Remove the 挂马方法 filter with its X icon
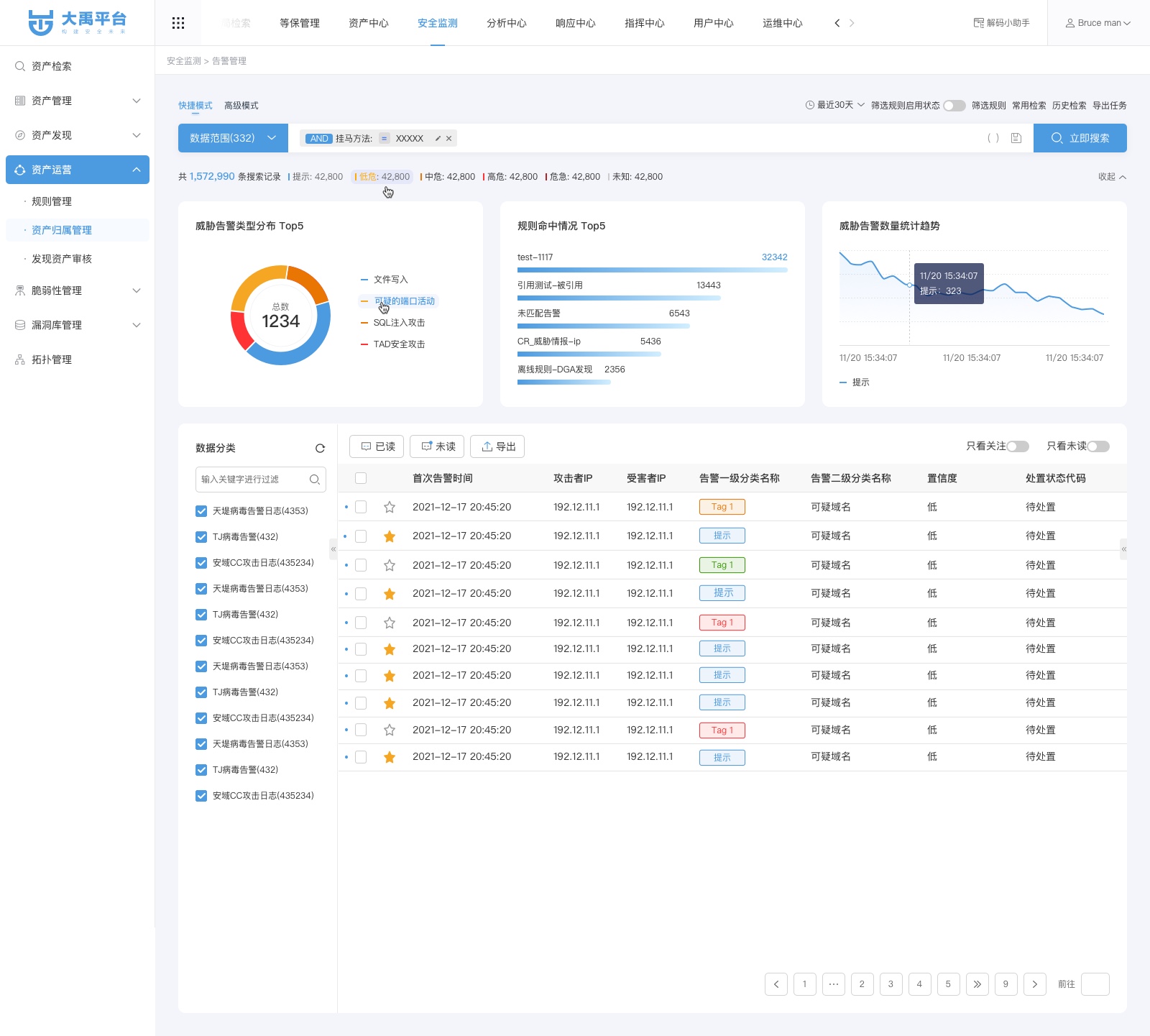 449,139
